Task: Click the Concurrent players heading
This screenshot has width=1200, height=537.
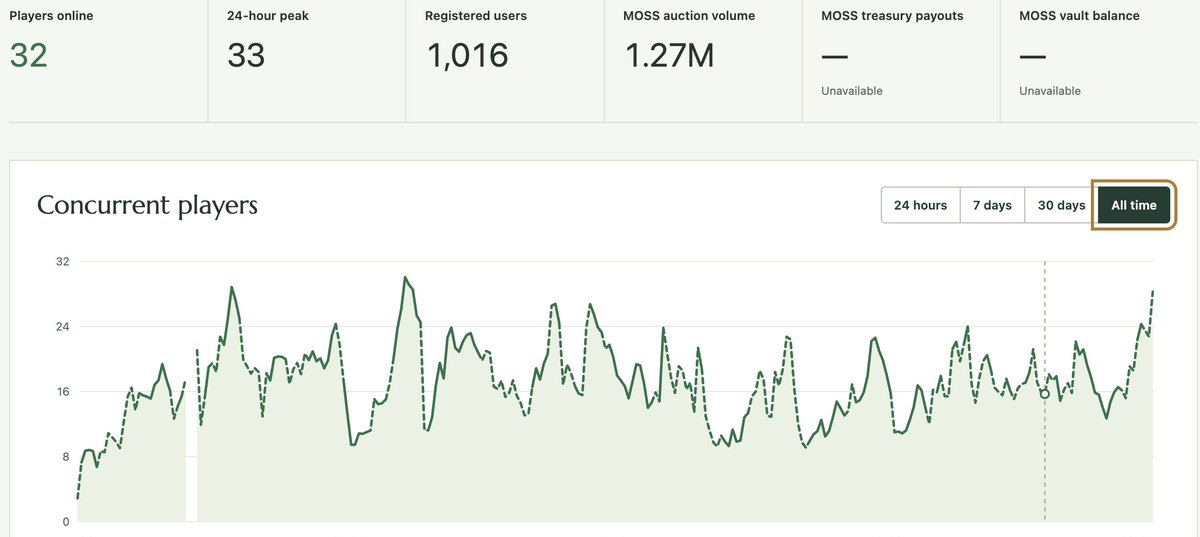Action: click(x=147, y=205)
